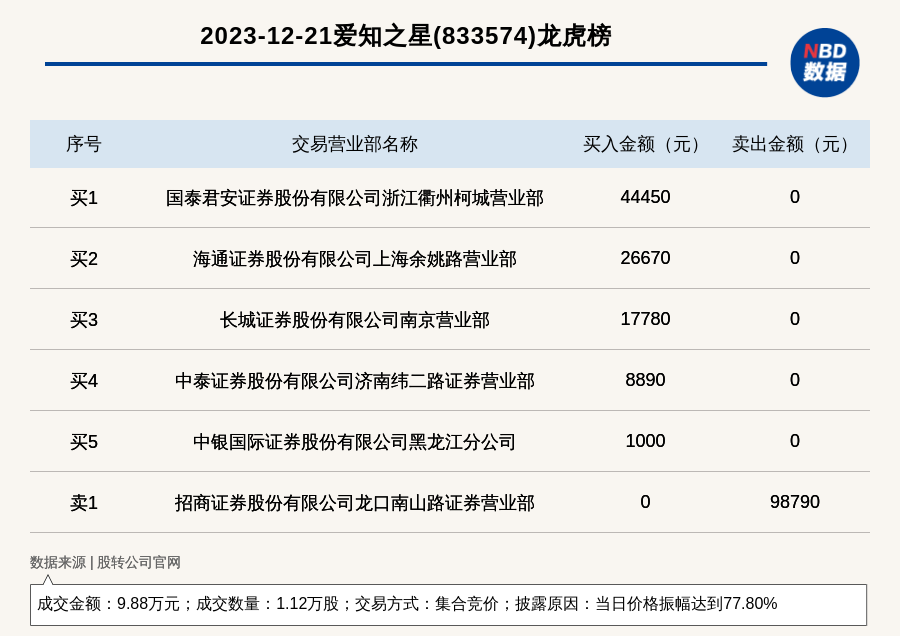Screen dimensions: 900x636
Task: Click the buy amount 8890
Action: click(645, 379)
